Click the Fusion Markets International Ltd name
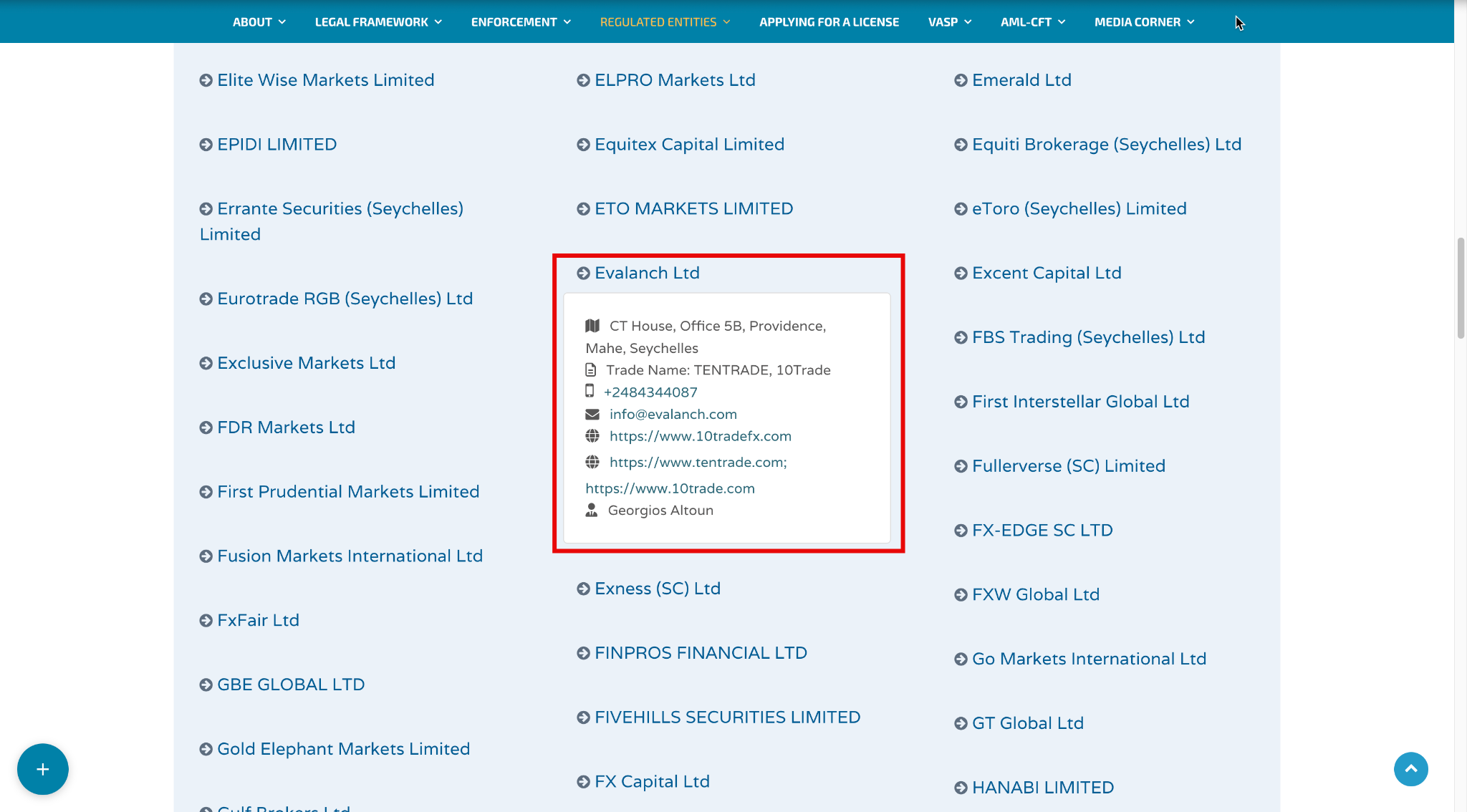The width and height of the screenshot is (1467, 812). [350, 556]
